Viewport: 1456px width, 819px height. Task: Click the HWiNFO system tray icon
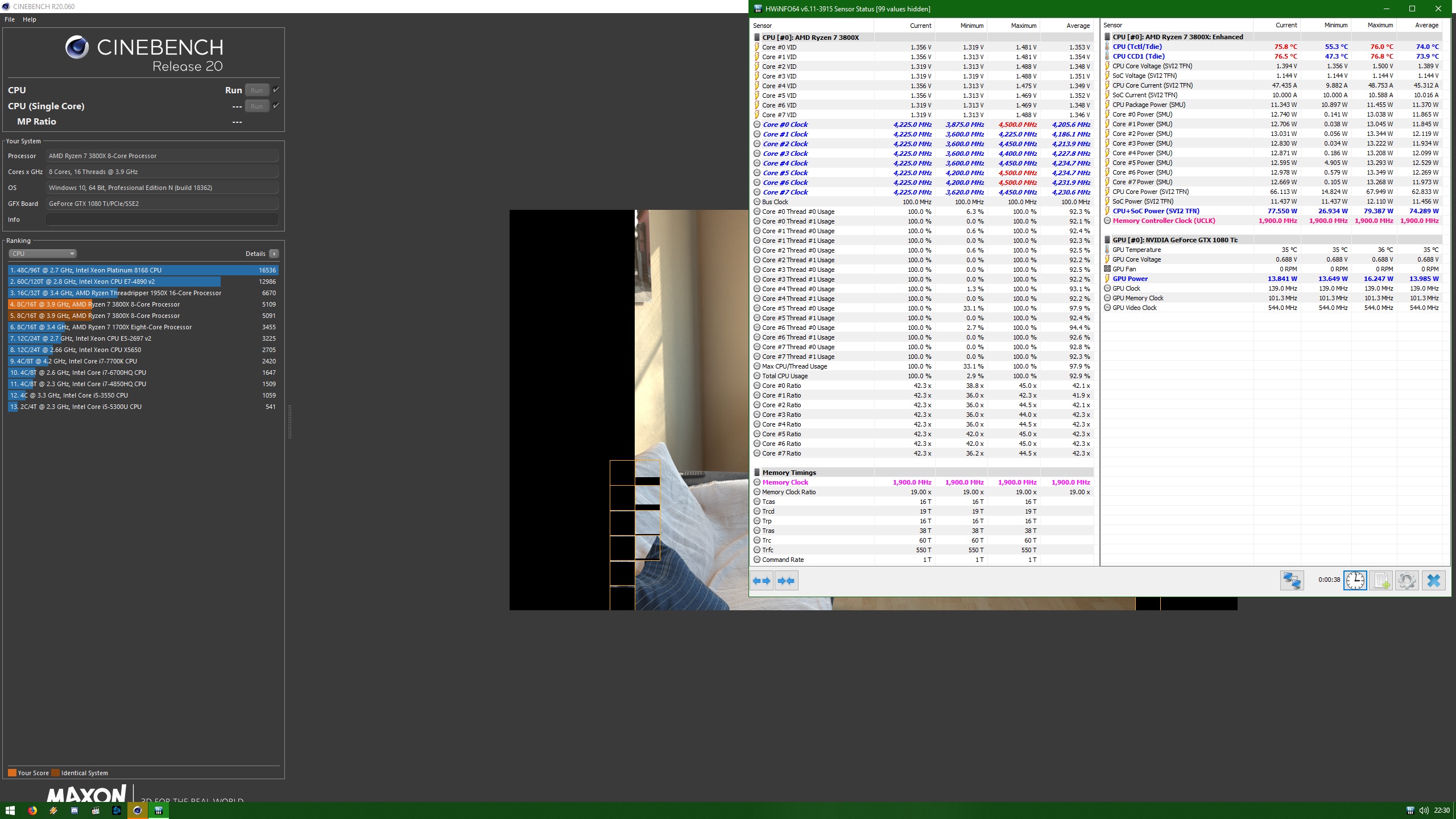point(1410,810)
